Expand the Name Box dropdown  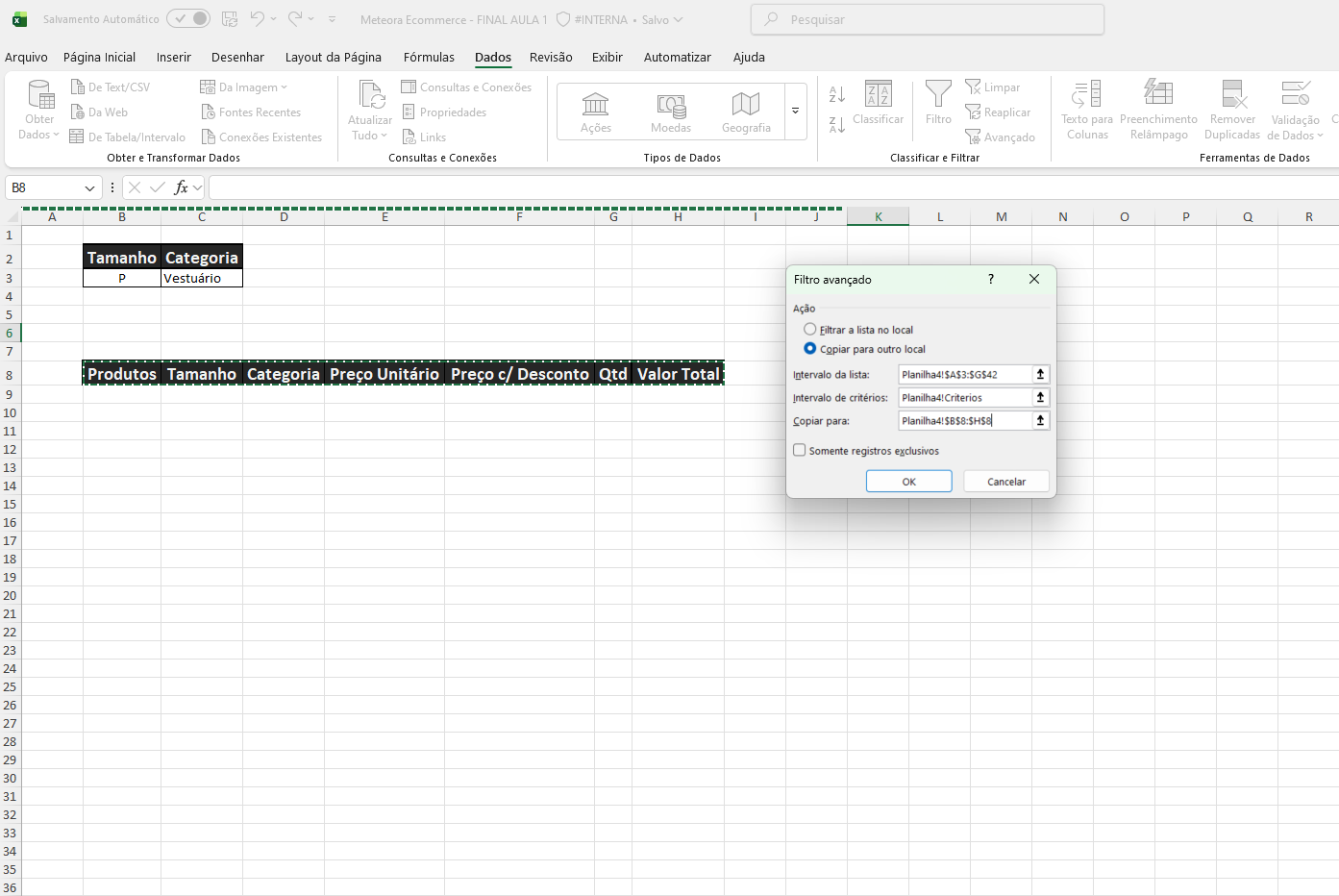point(90,188)
